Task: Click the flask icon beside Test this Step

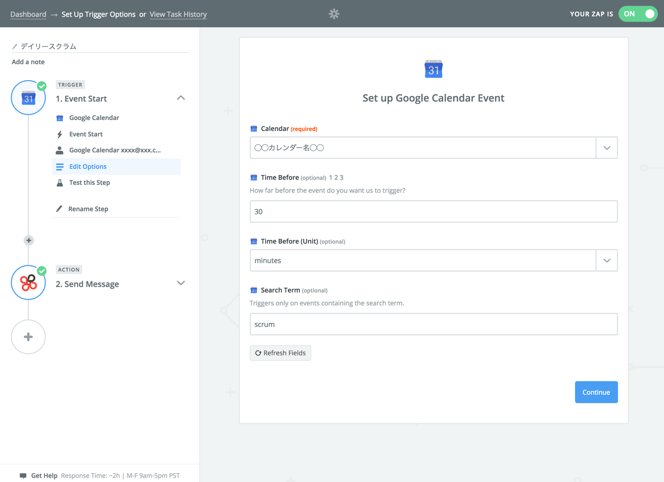Action: point(60,183)
